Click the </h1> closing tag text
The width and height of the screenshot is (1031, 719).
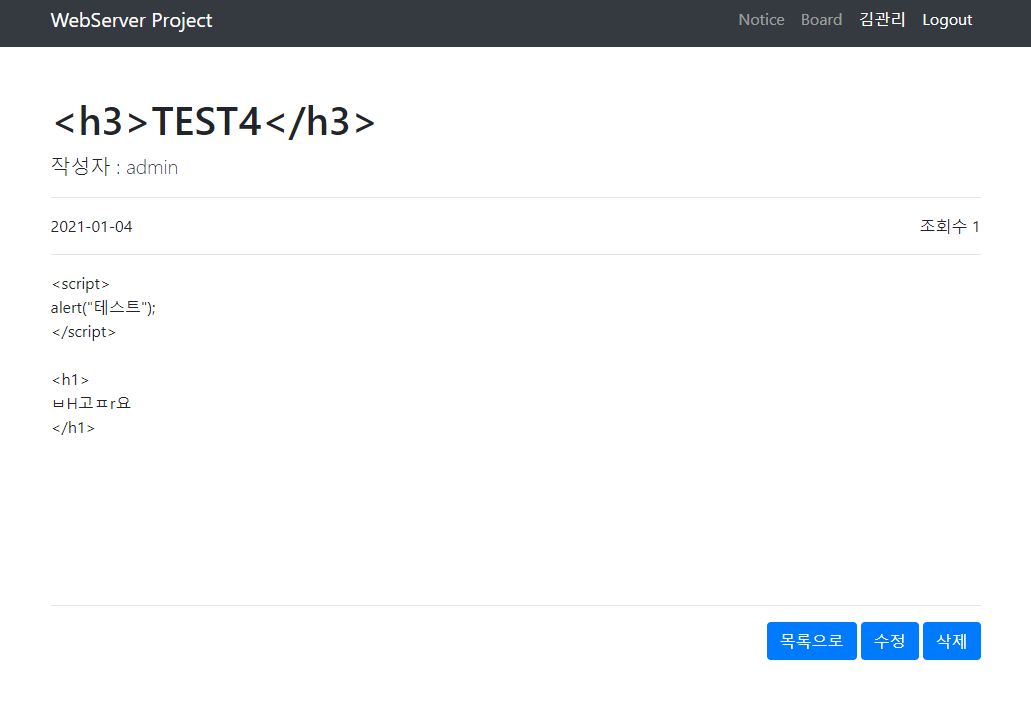73,428
